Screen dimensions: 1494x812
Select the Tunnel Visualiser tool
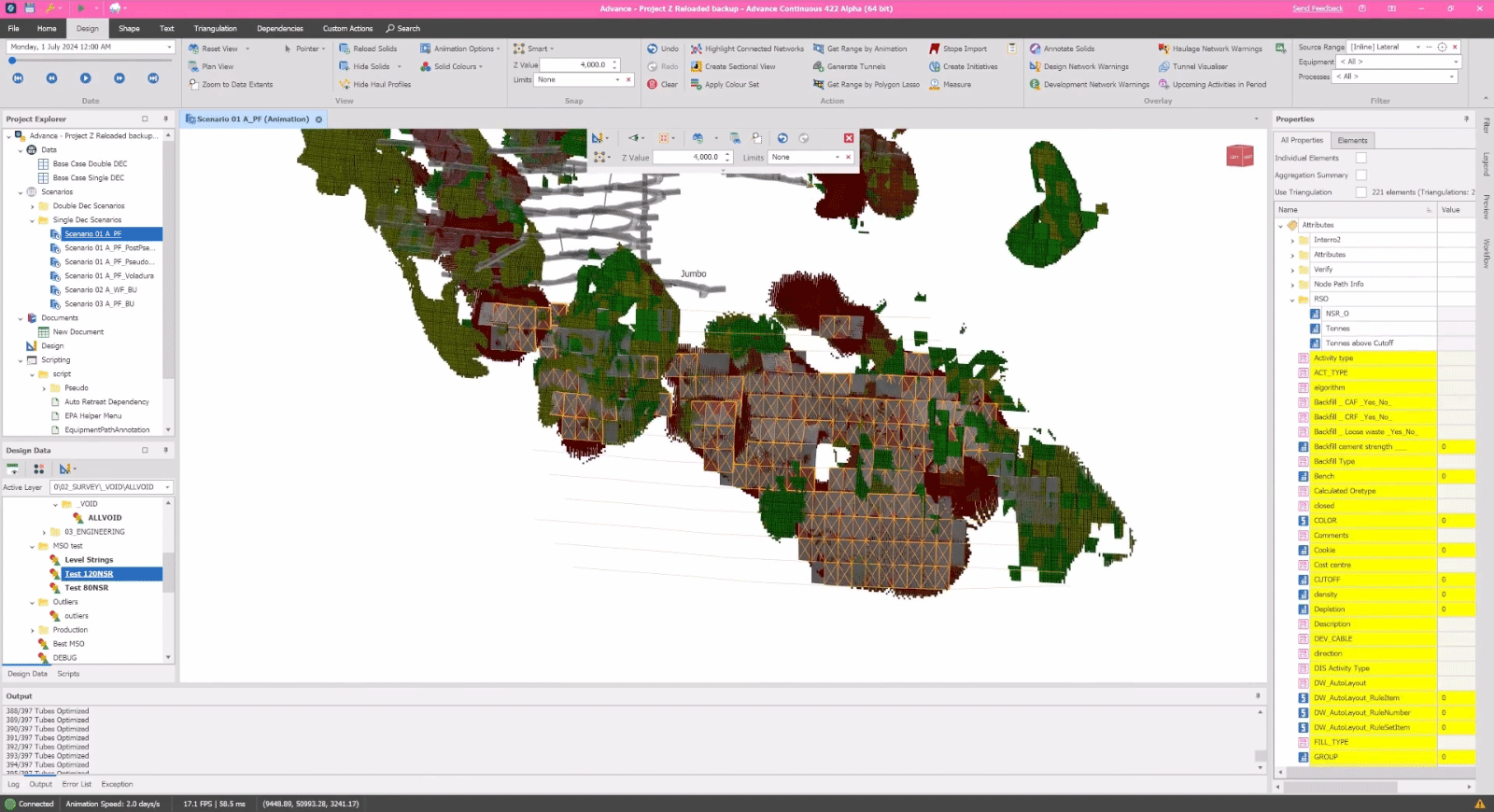(x=1164, y=66)
